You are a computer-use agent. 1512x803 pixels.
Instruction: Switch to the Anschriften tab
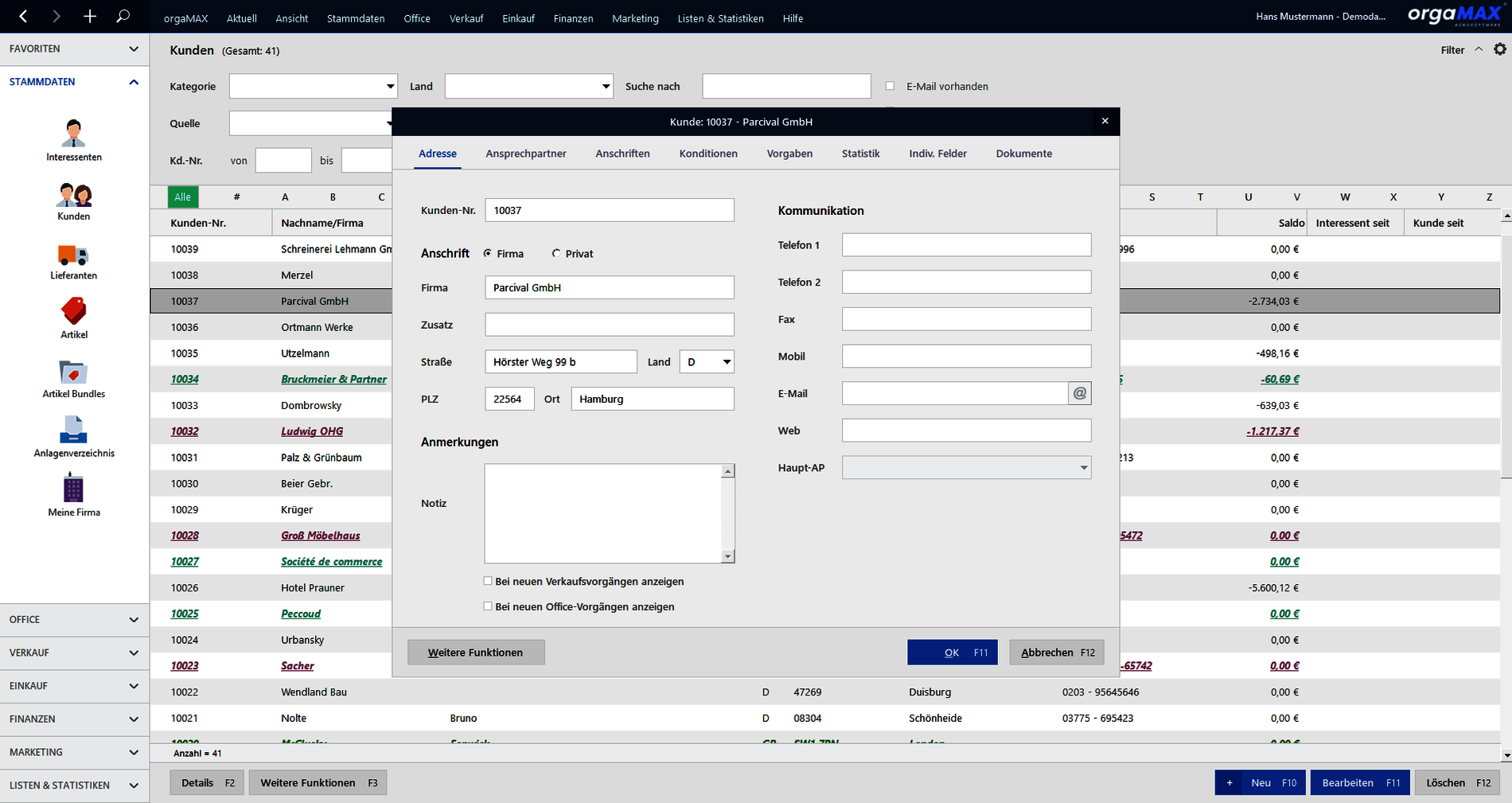622,154
